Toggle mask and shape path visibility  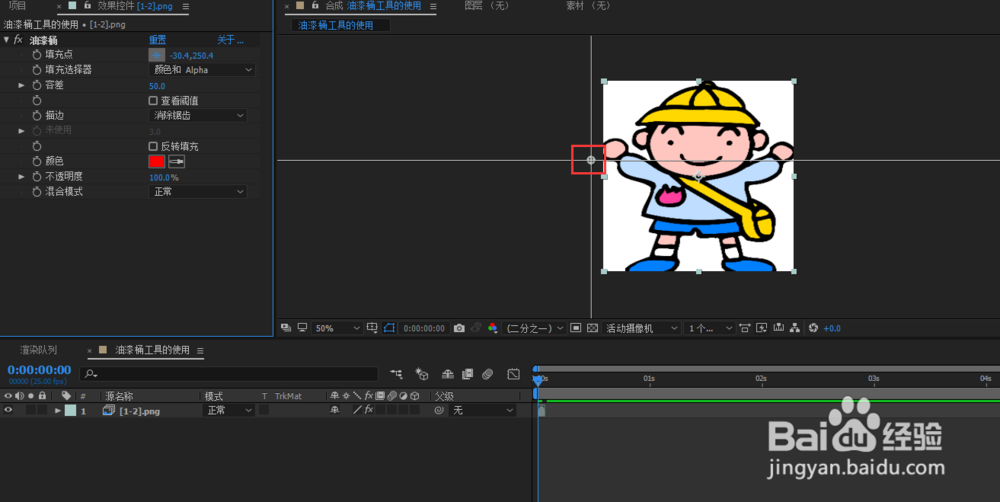(x=389, y=328)
